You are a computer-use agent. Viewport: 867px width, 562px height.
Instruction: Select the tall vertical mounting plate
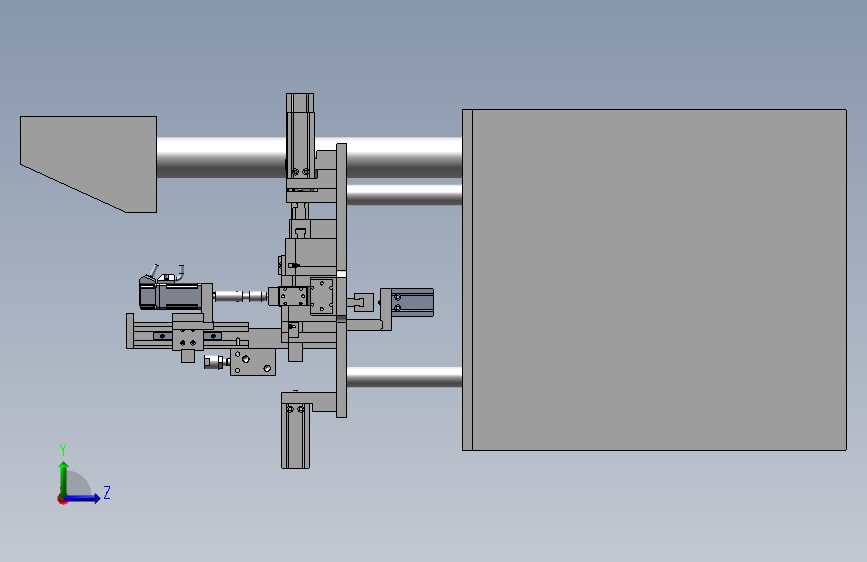point(341,280)
